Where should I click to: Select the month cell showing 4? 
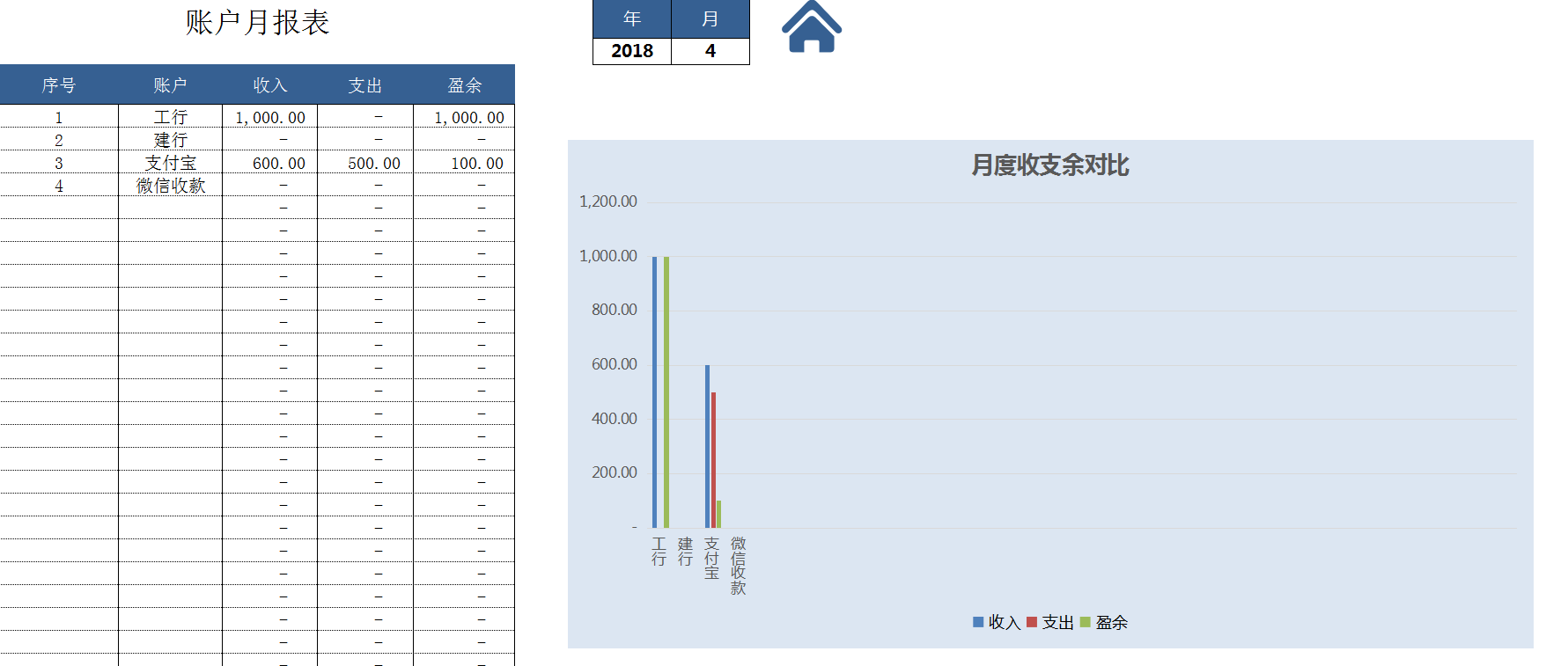pyautogui.click(x=710, y=51)
